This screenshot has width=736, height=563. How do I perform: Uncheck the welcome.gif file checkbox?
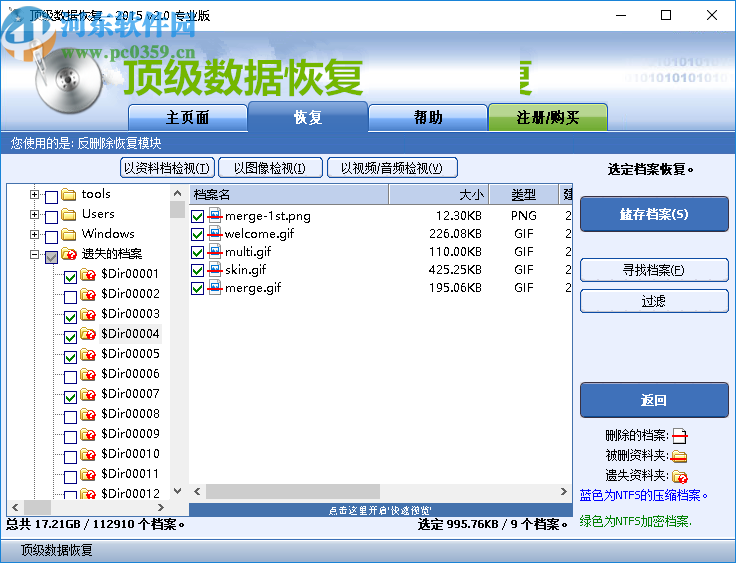pos(197,234)
